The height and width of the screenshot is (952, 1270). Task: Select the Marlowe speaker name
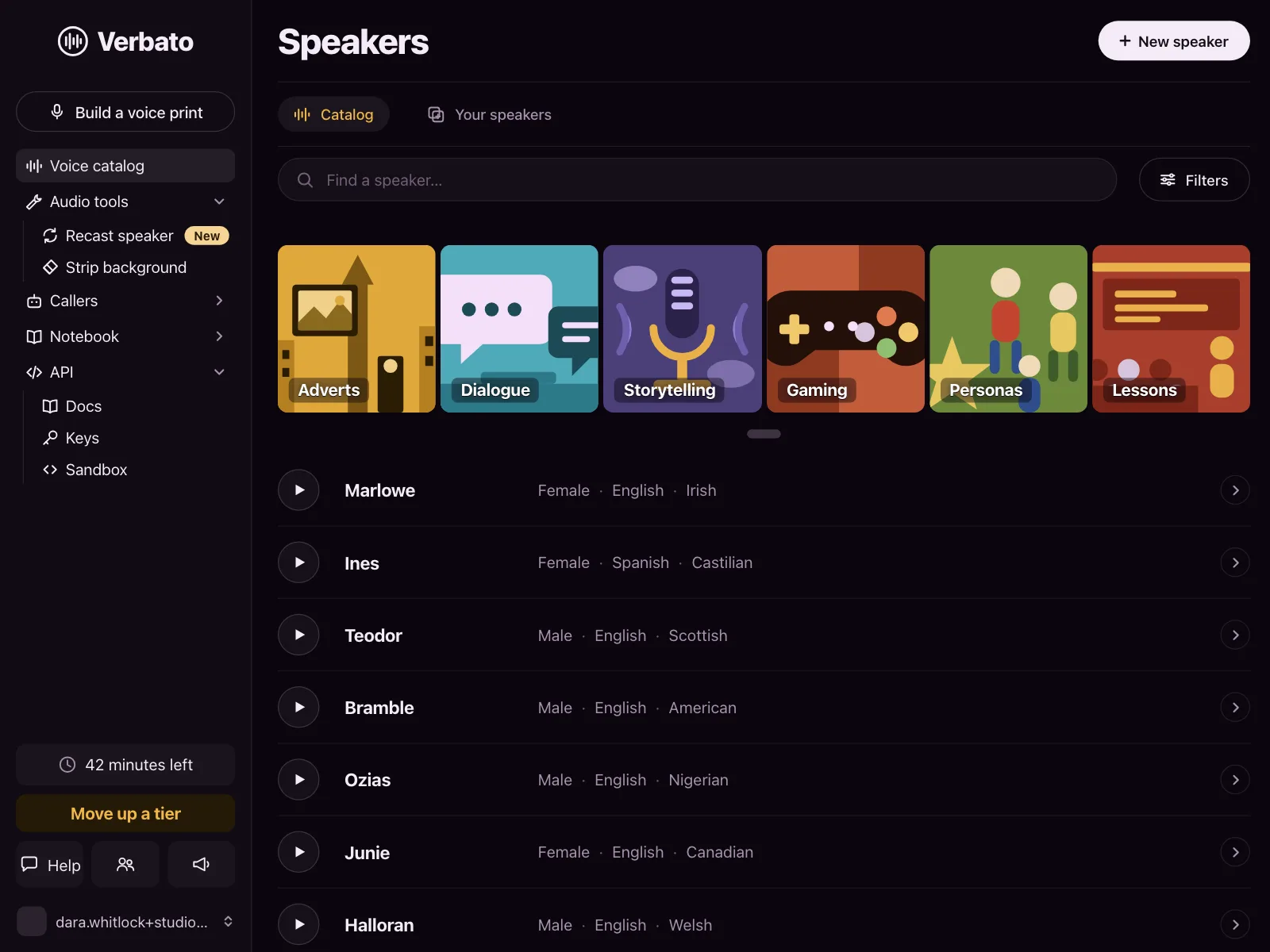[x=379, y=490]
